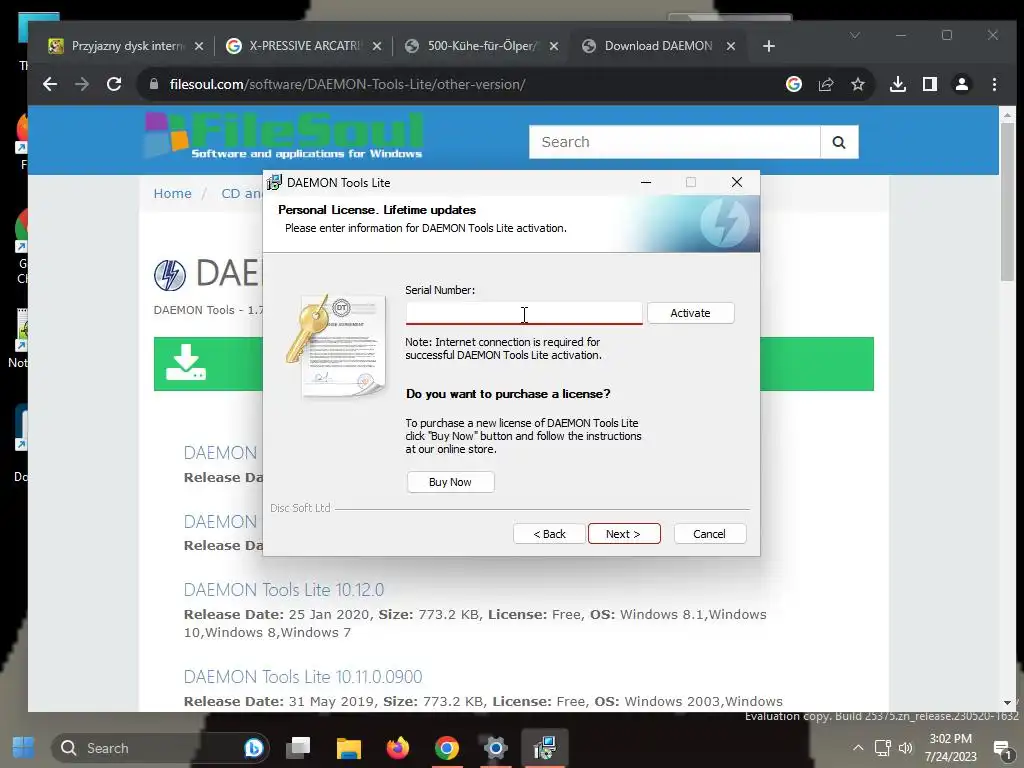Viewport: 1024px width, 768px height.
Task: Cancel the DAEMON Tools Lite setup
Action: point(709,534)
